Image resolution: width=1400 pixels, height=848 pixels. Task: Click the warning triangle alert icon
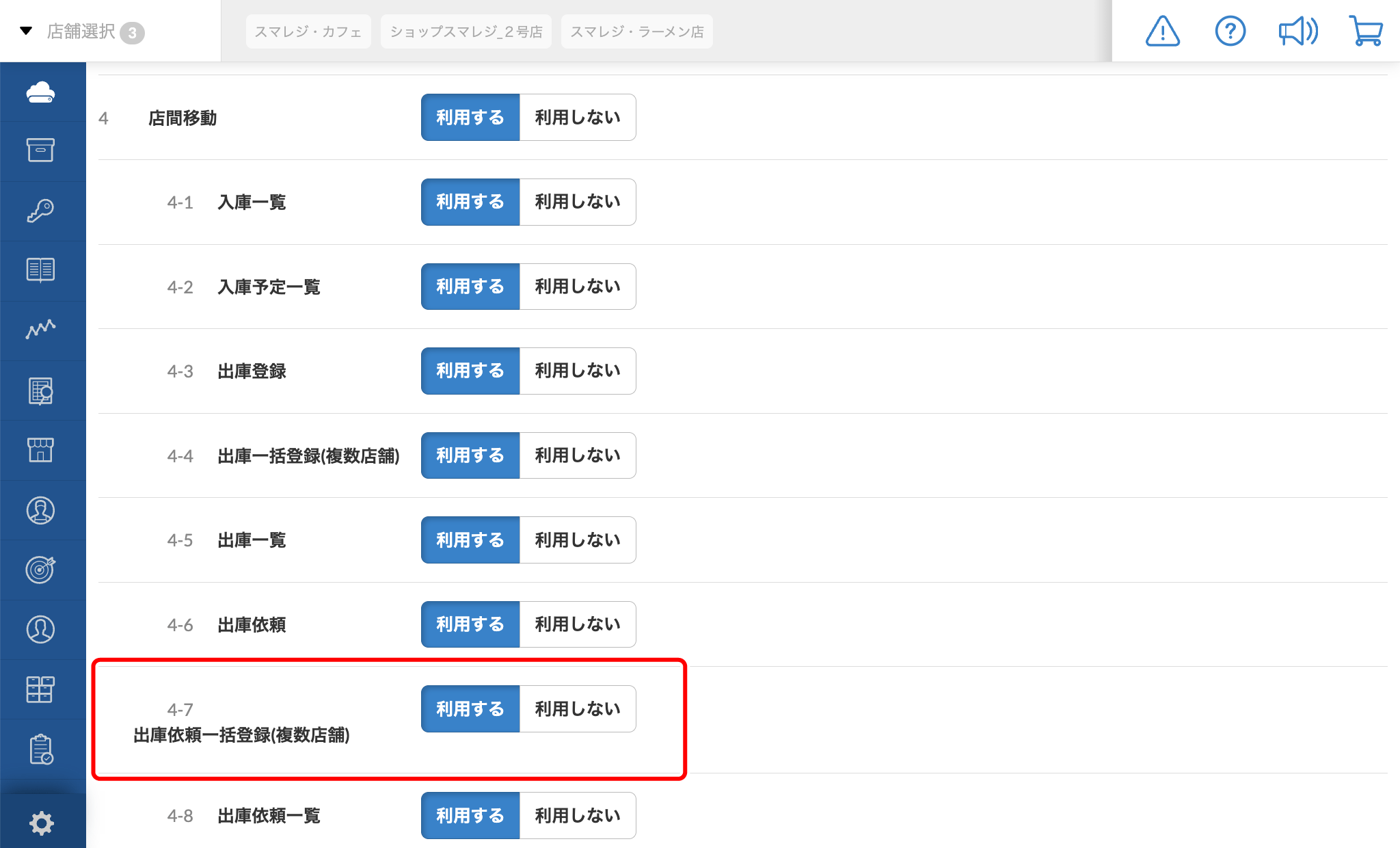pyautogui.click(x=1163, y=31)
